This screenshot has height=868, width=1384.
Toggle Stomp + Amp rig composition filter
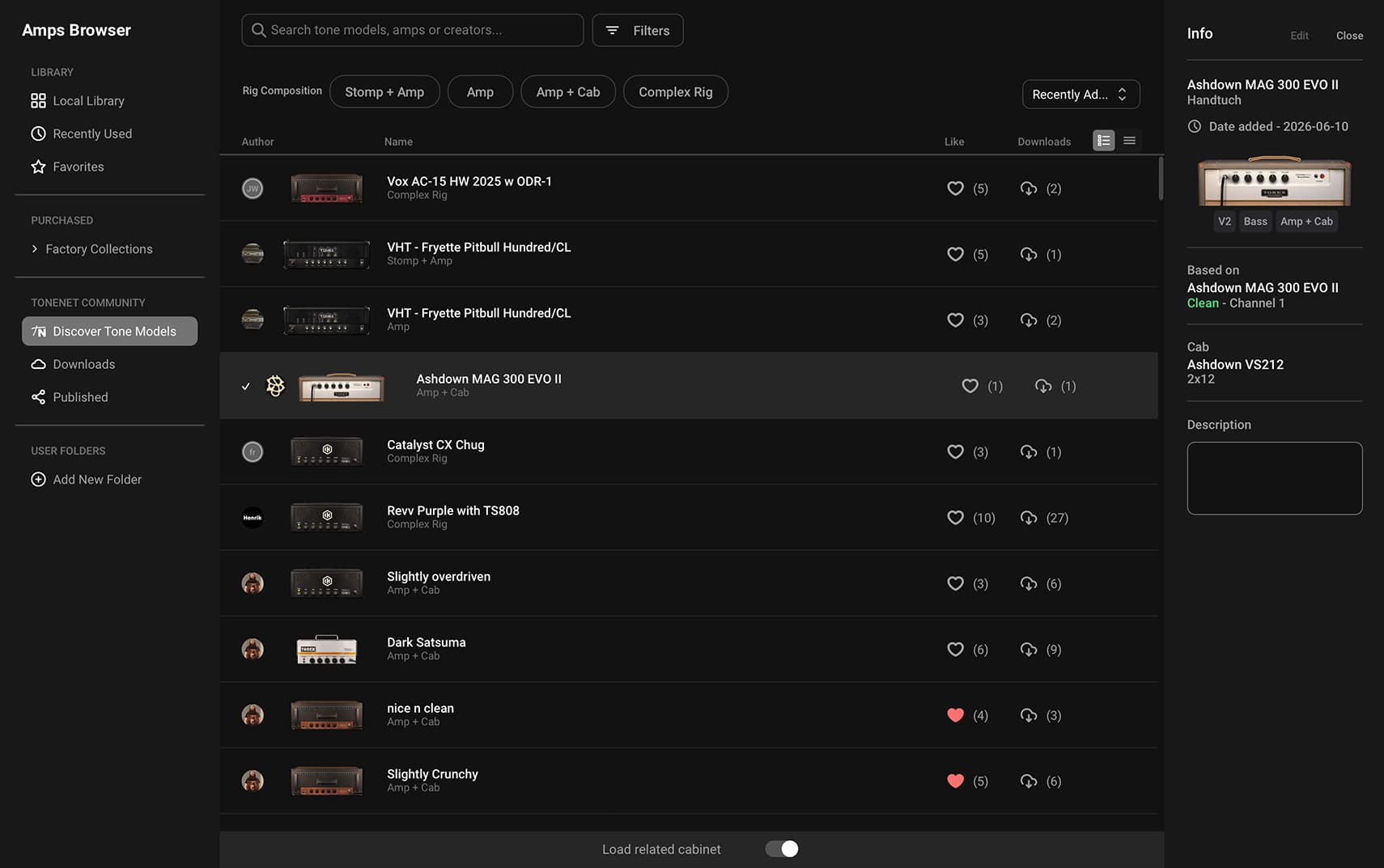pyautogui.click(x=384, y=91)
